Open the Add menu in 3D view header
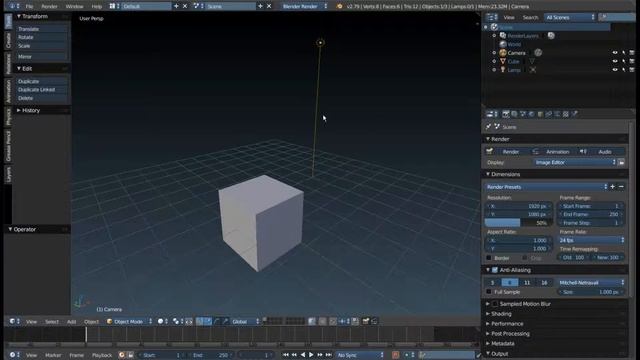640x360 pixels. (x=71, y=322)
